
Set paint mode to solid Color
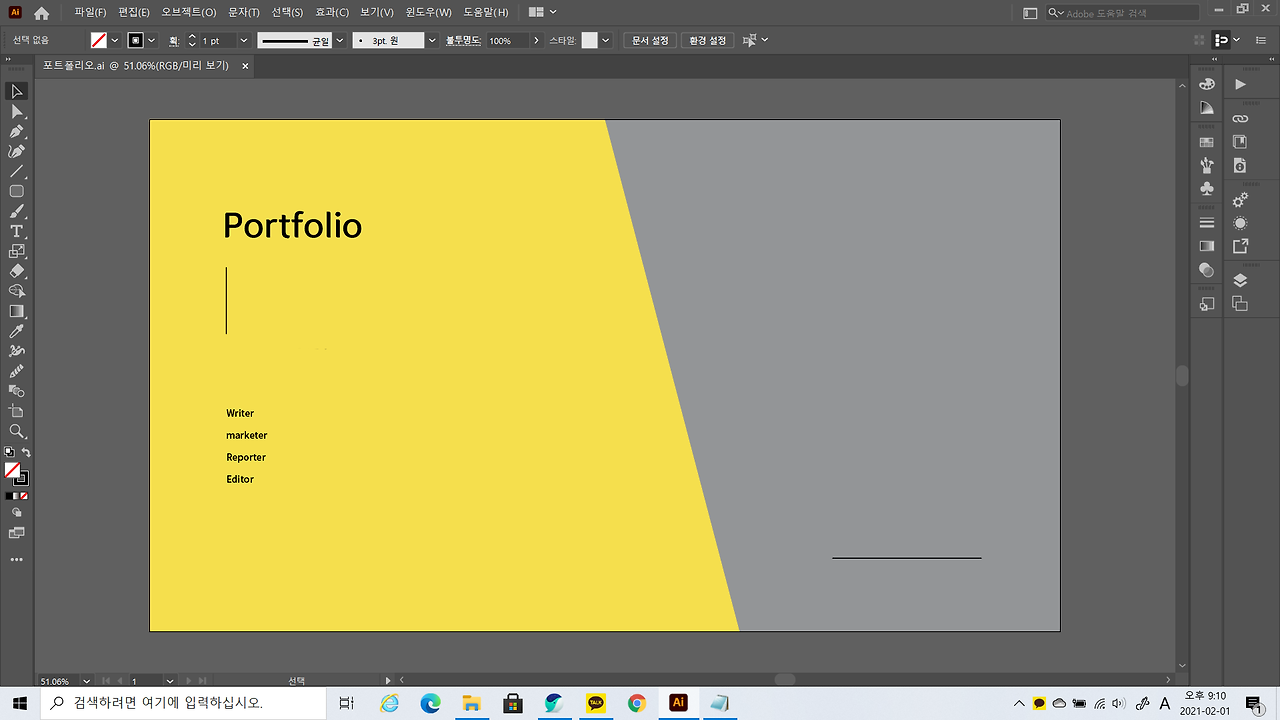[9, 496]
